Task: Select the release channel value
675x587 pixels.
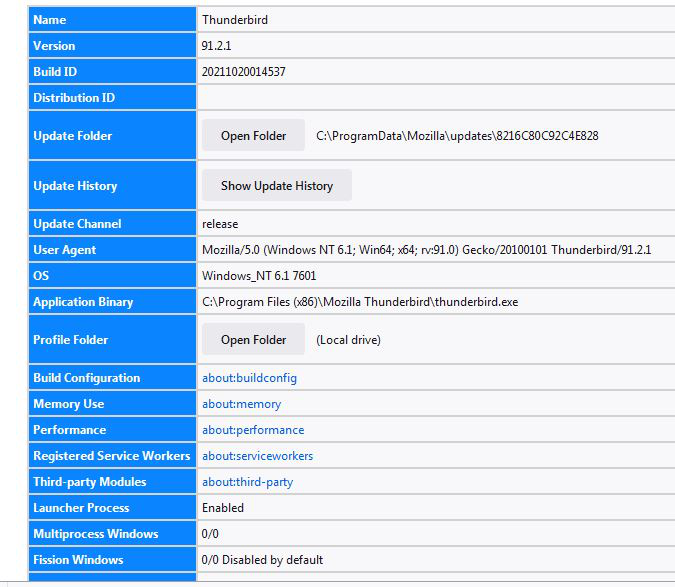Action: [x=220, y=224]
